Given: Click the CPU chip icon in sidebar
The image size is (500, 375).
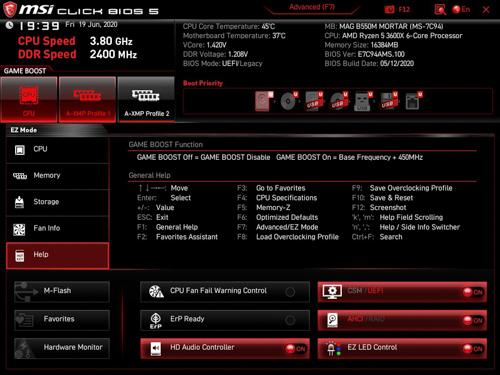Looking at the screenshot, I should click(20, 150).
